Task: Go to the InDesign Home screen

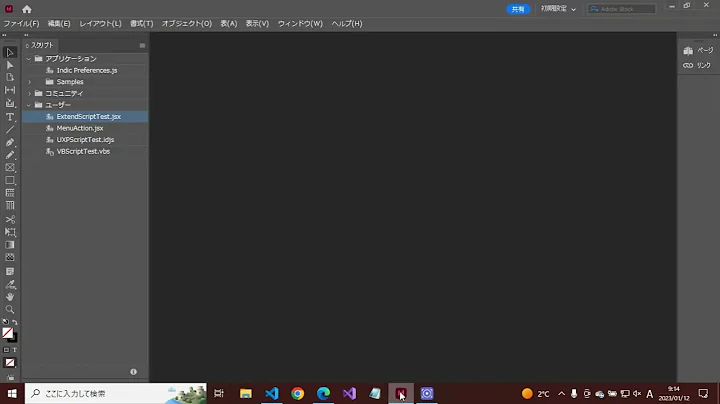Action: (27, 9)
